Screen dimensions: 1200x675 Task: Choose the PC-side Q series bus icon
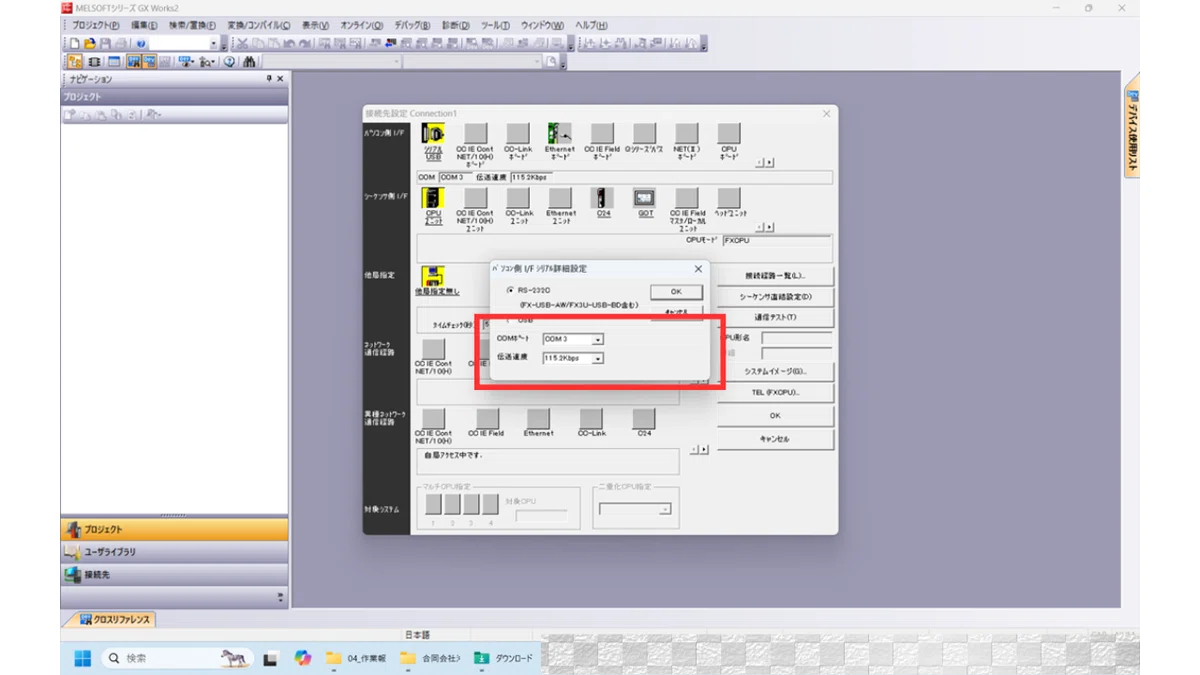645,134
